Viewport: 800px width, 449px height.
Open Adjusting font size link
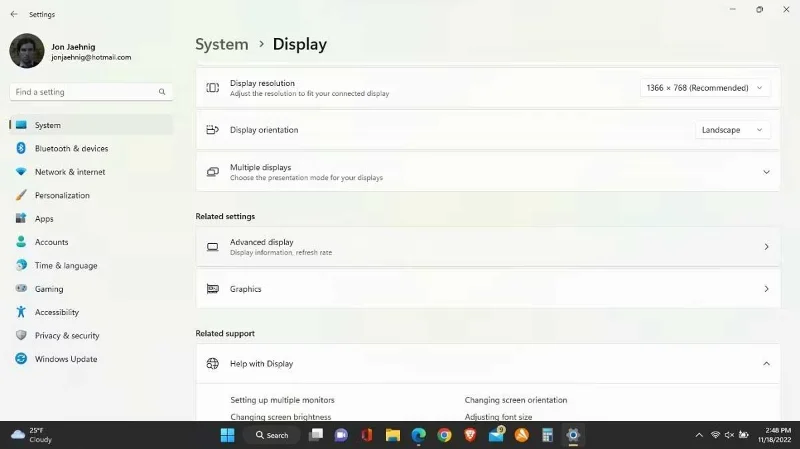(x=498, y=417)
